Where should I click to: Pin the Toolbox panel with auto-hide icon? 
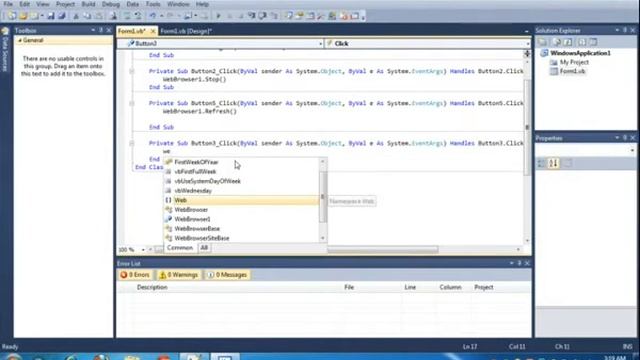click(x=101, y=30)
